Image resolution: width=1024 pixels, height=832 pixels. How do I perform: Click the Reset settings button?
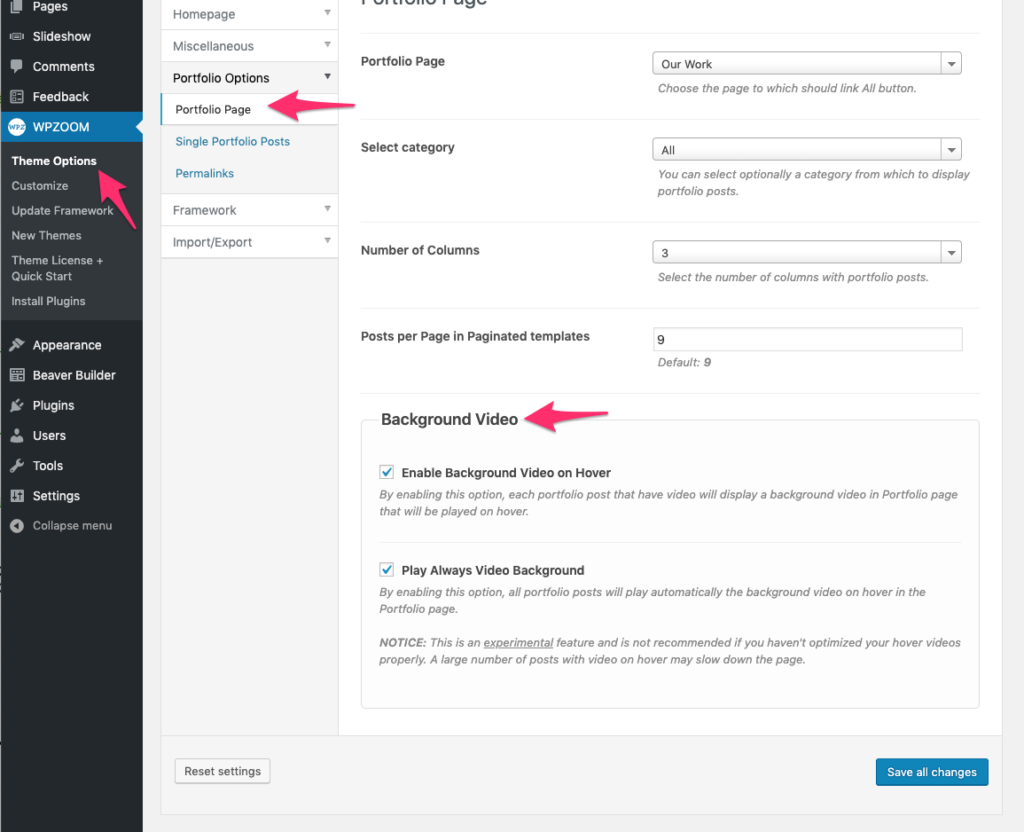222,771
